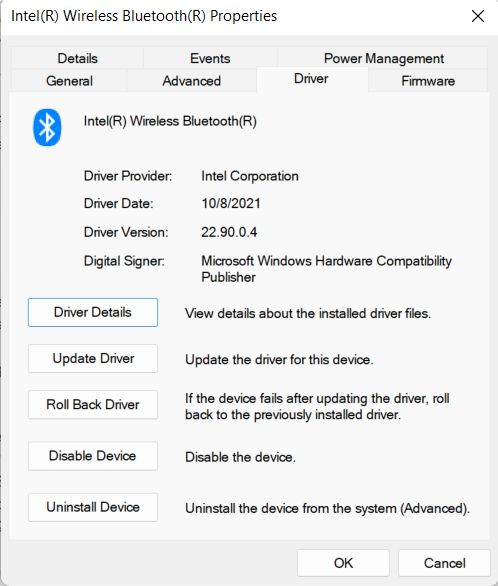Click the Driver Details button
Screen dimensions: 498x586
pos(93,312)
